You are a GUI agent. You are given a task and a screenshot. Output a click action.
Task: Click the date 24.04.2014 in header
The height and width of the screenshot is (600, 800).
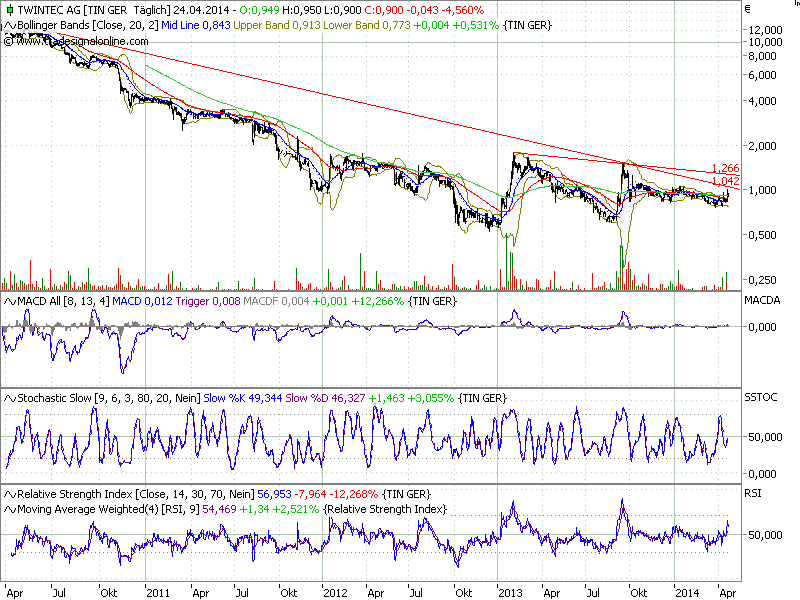201,10
